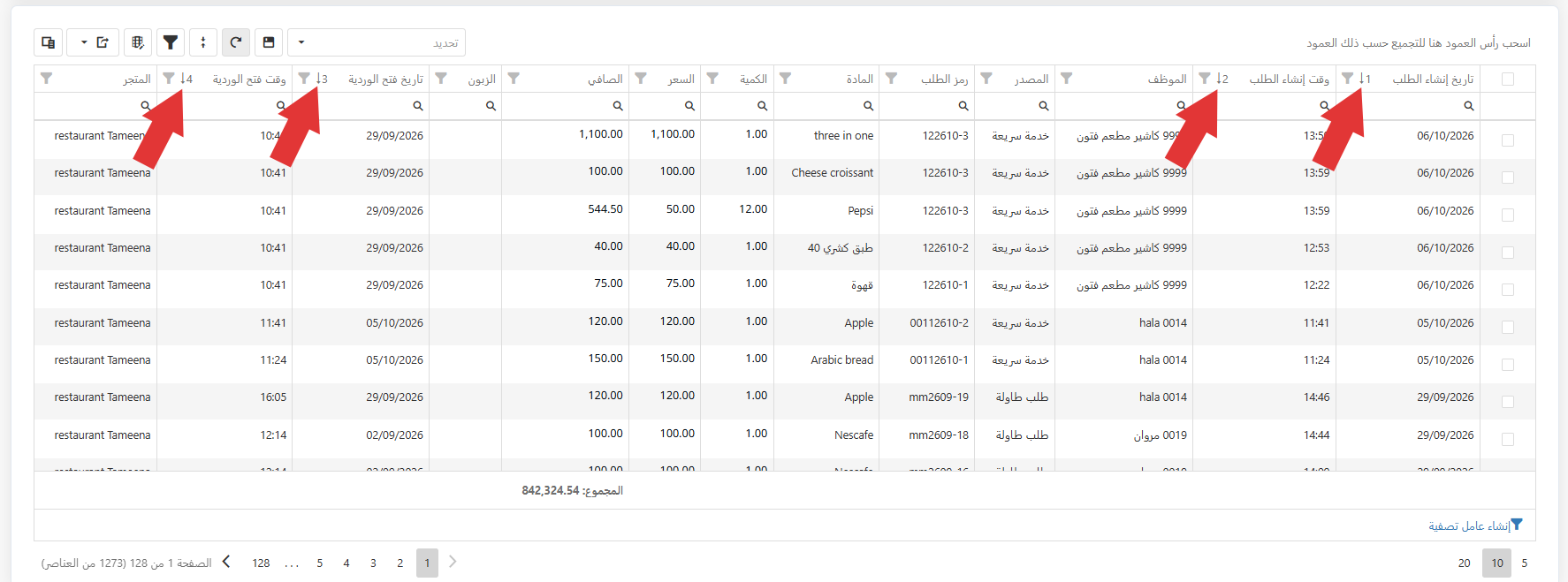The width and height of the screenshot is (1568, 582).
Task: Click the expand/collapse arrows toolbar button
Action: click(x=203, y=42)
